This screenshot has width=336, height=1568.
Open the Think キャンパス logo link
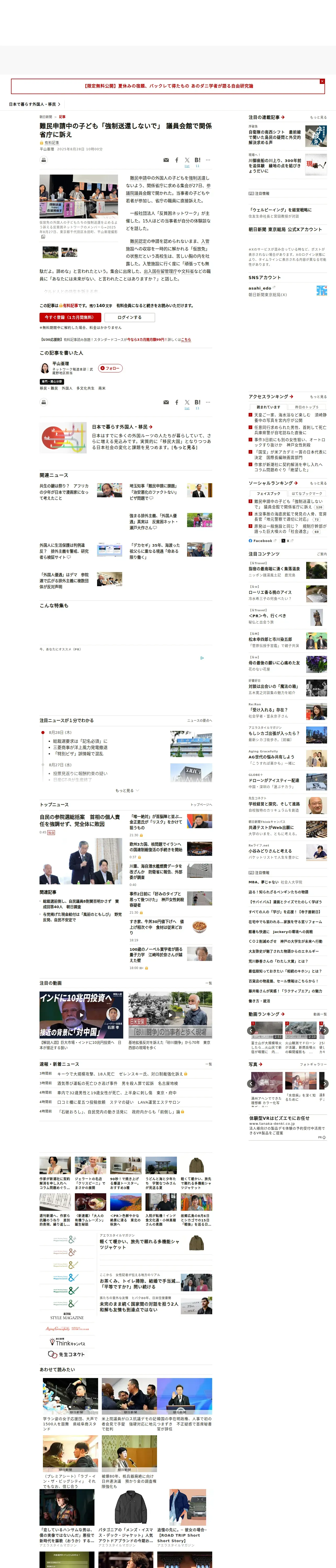[66, 1342]
